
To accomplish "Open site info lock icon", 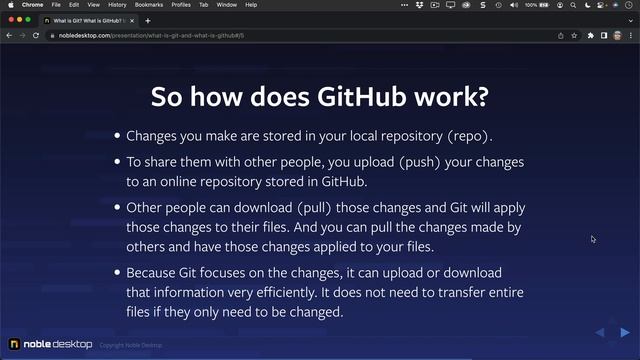I will point(52,36).
